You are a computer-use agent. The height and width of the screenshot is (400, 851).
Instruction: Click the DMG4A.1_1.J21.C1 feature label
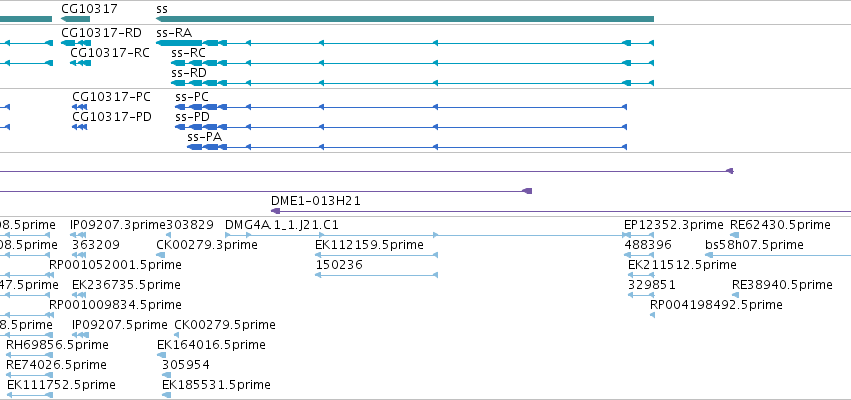pyautogui.click(x=282, y=225)
